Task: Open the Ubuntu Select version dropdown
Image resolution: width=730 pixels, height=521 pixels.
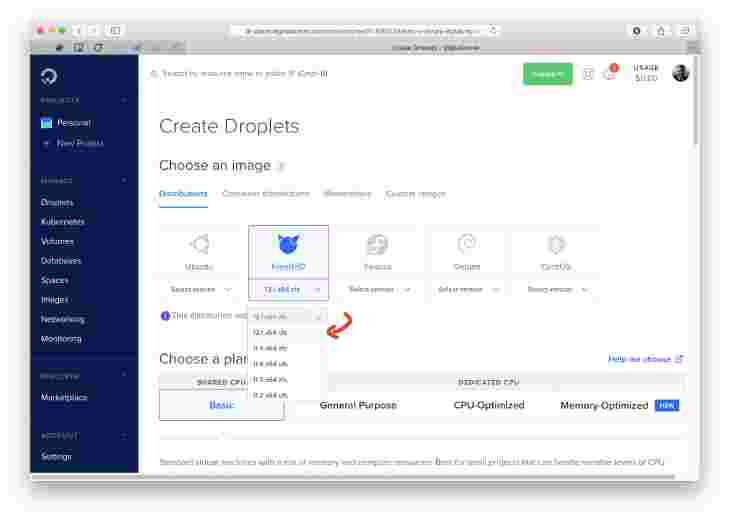Action: (x=200, y=290)
